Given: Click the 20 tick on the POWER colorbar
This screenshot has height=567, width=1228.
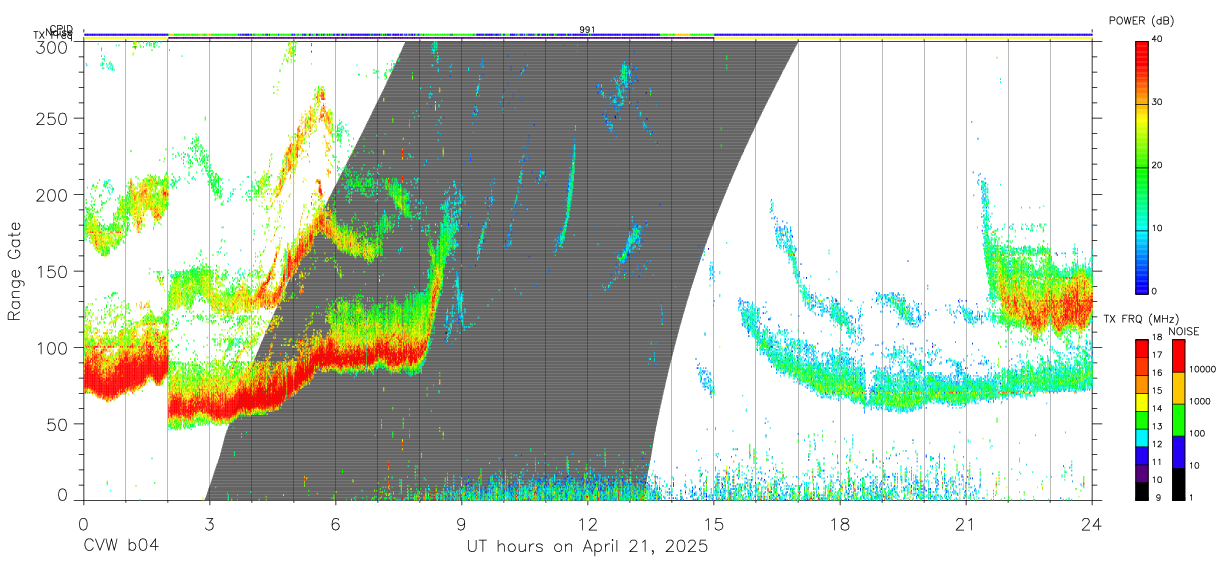Looking at the screenshot, I should pyautogui.click(x=1158, y=166).
